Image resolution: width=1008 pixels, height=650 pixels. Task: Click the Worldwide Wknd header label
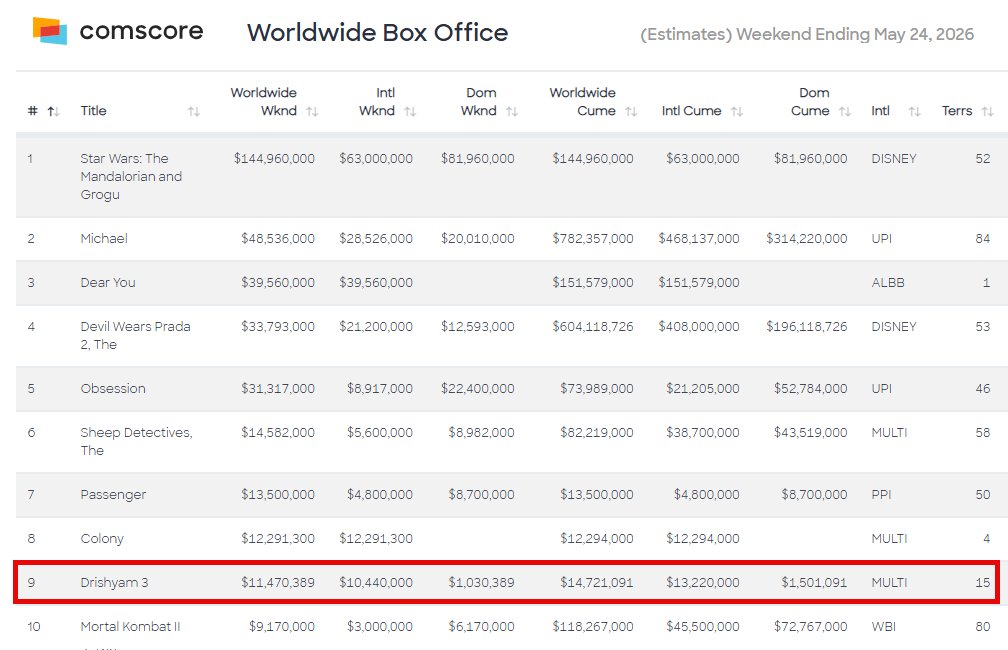pos(264,102)
